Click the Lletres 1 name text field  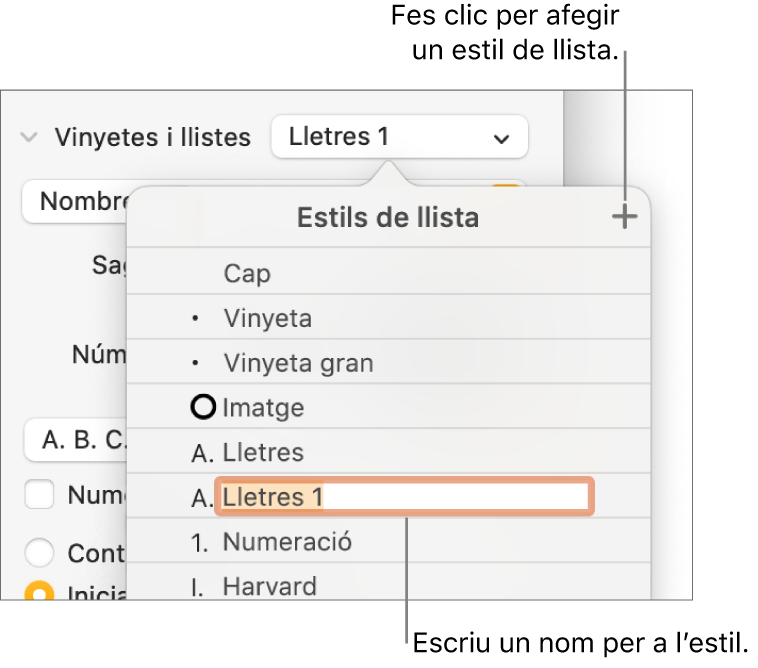404,496
